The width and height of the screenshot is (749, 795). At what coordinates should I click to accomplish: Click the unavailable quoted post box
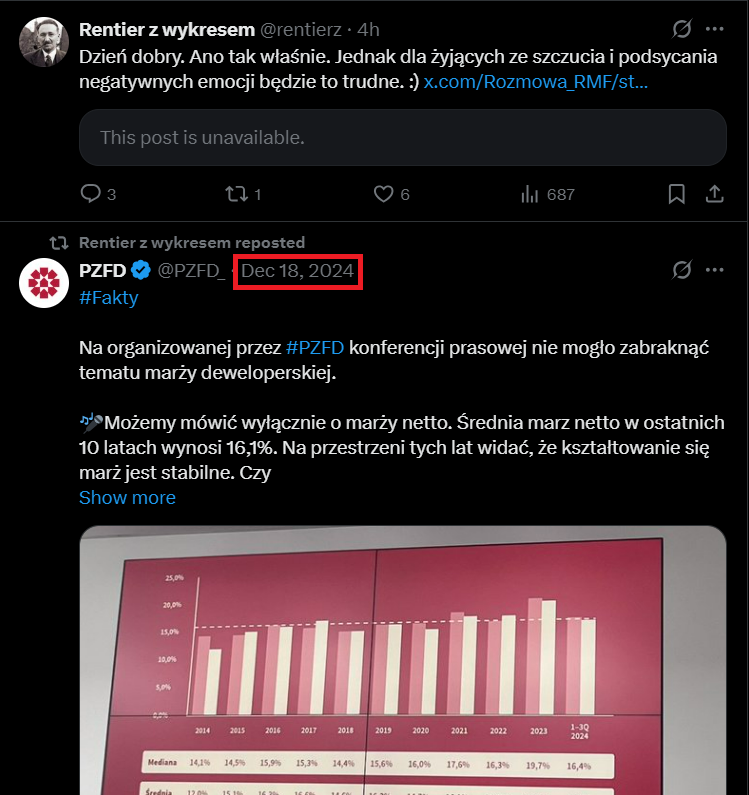(x=402, y=137)
